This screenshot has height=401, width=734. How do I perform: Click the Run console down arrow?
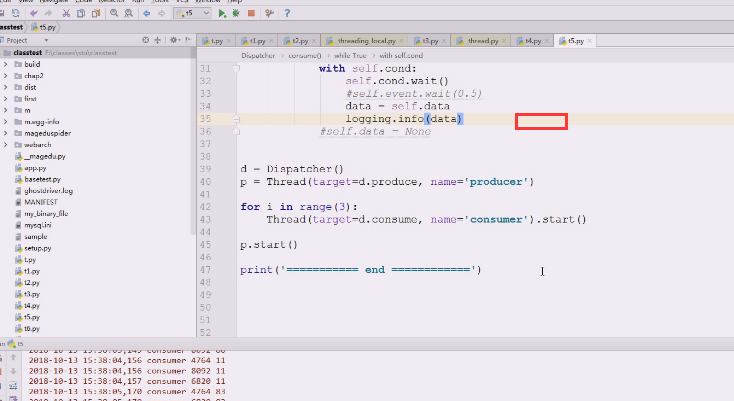pyautogui.click(x=13, y=372)
